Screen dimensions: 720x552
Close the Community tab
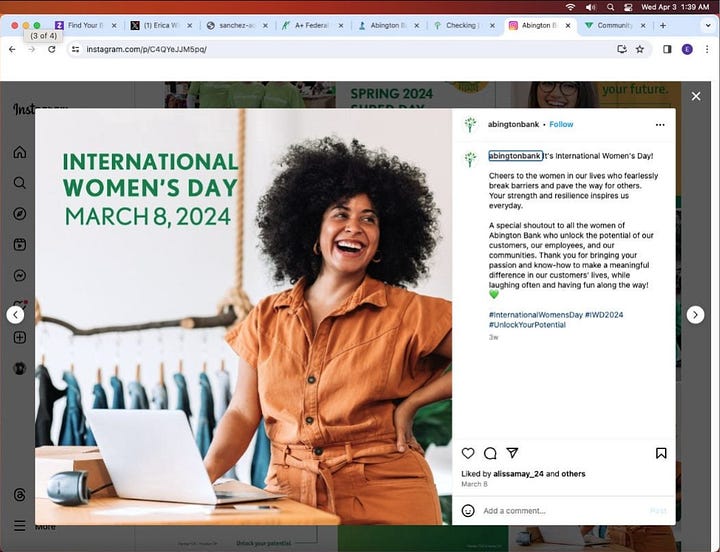pos(643,26)
